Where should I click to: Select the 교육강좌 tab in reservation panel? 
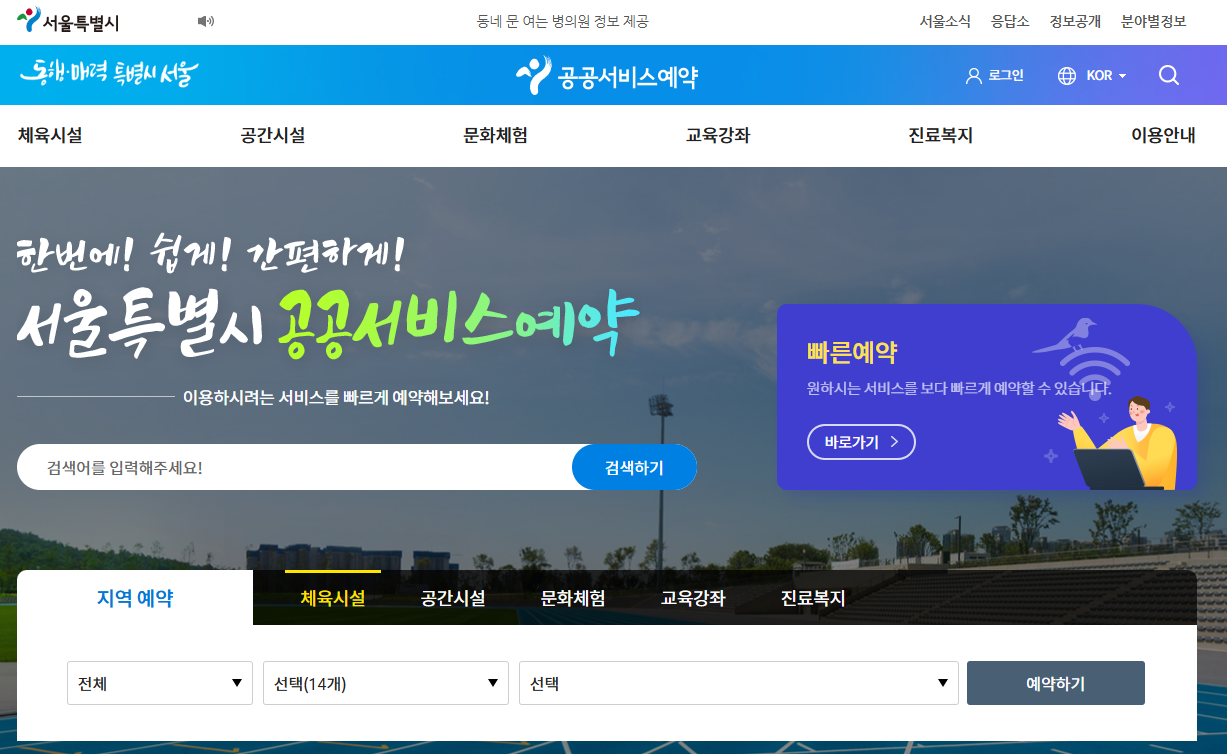click(693, 598)
